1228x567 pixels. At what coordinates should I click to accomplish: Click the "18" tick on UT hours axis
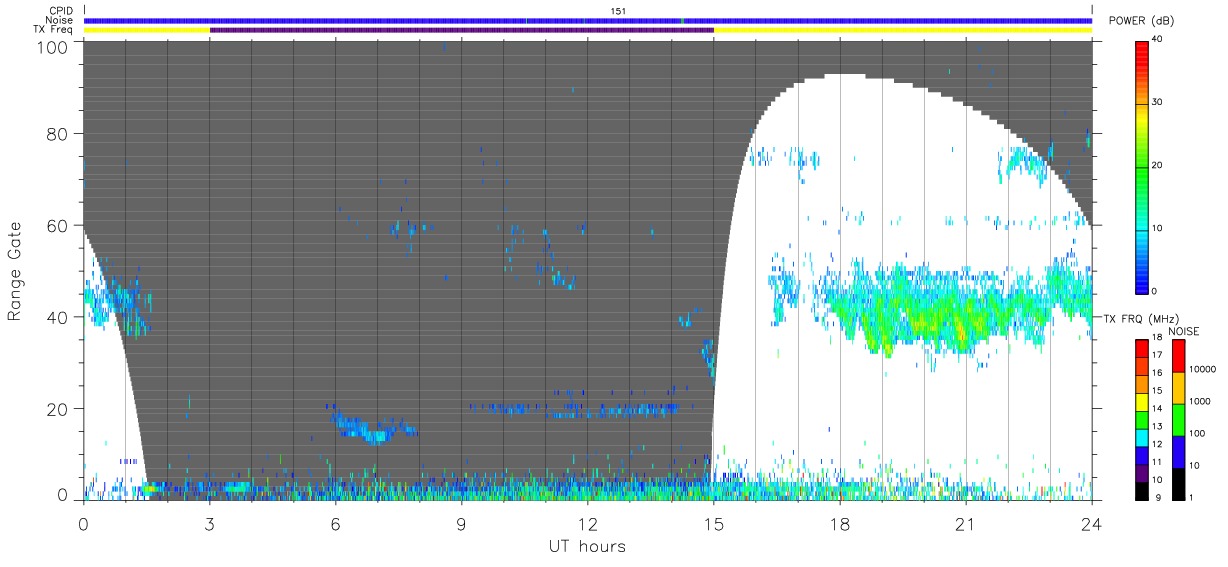pyautogui.click(x=839, y=523)
